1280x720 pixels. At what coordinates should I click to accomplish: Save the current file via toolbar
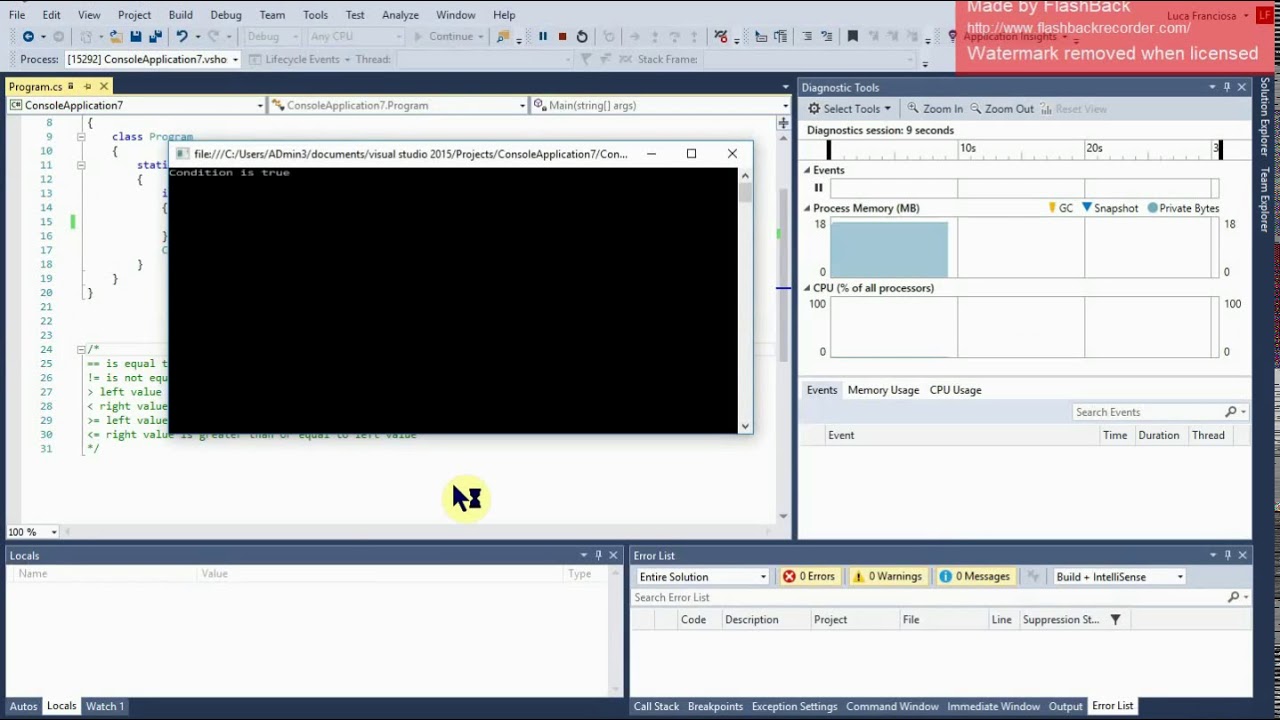[x=136, y=36]
